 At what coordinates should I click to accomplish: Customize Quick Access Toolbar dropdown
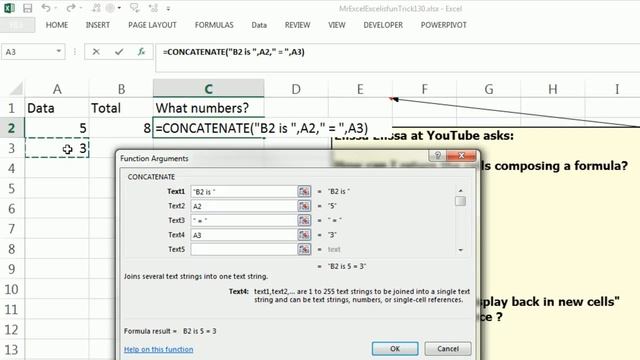168,8
